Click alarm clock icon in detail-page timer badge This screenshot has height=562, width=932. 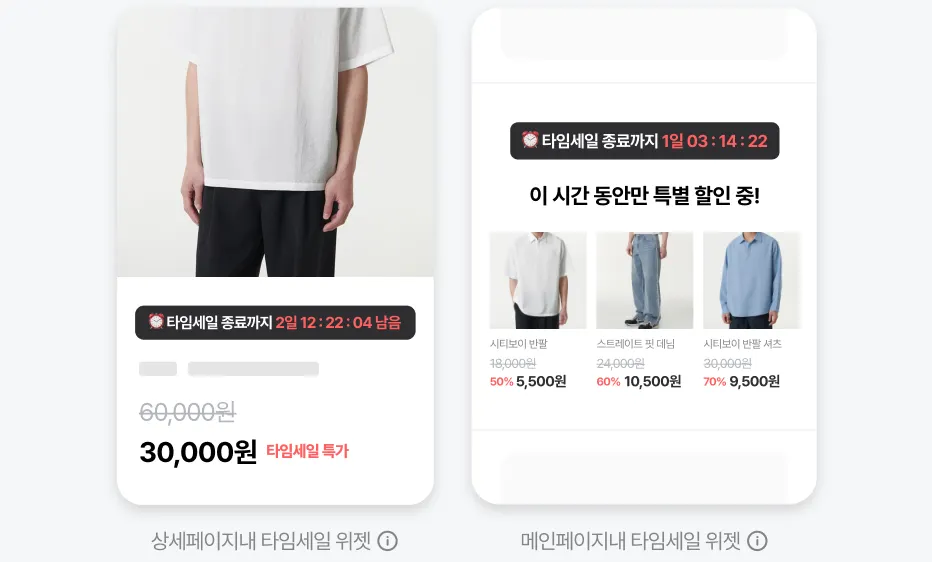[x=156, y=321]
